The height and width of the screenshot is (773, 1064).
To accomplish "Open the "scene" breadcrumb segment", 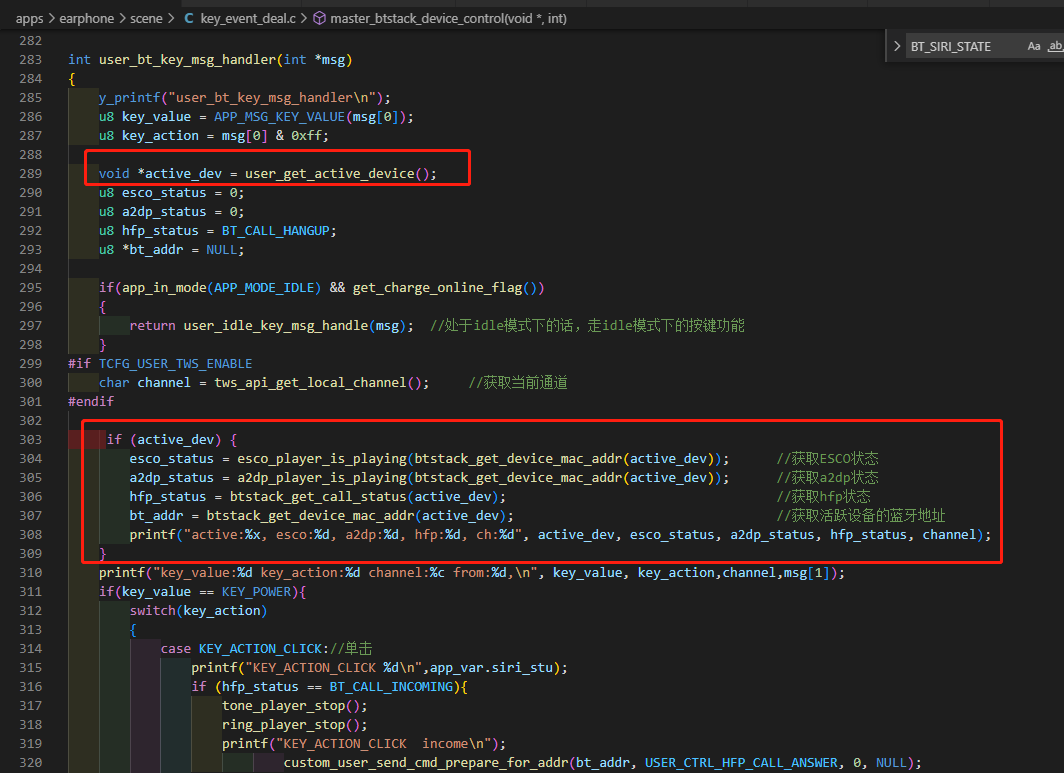I will (x=146, y=18).
